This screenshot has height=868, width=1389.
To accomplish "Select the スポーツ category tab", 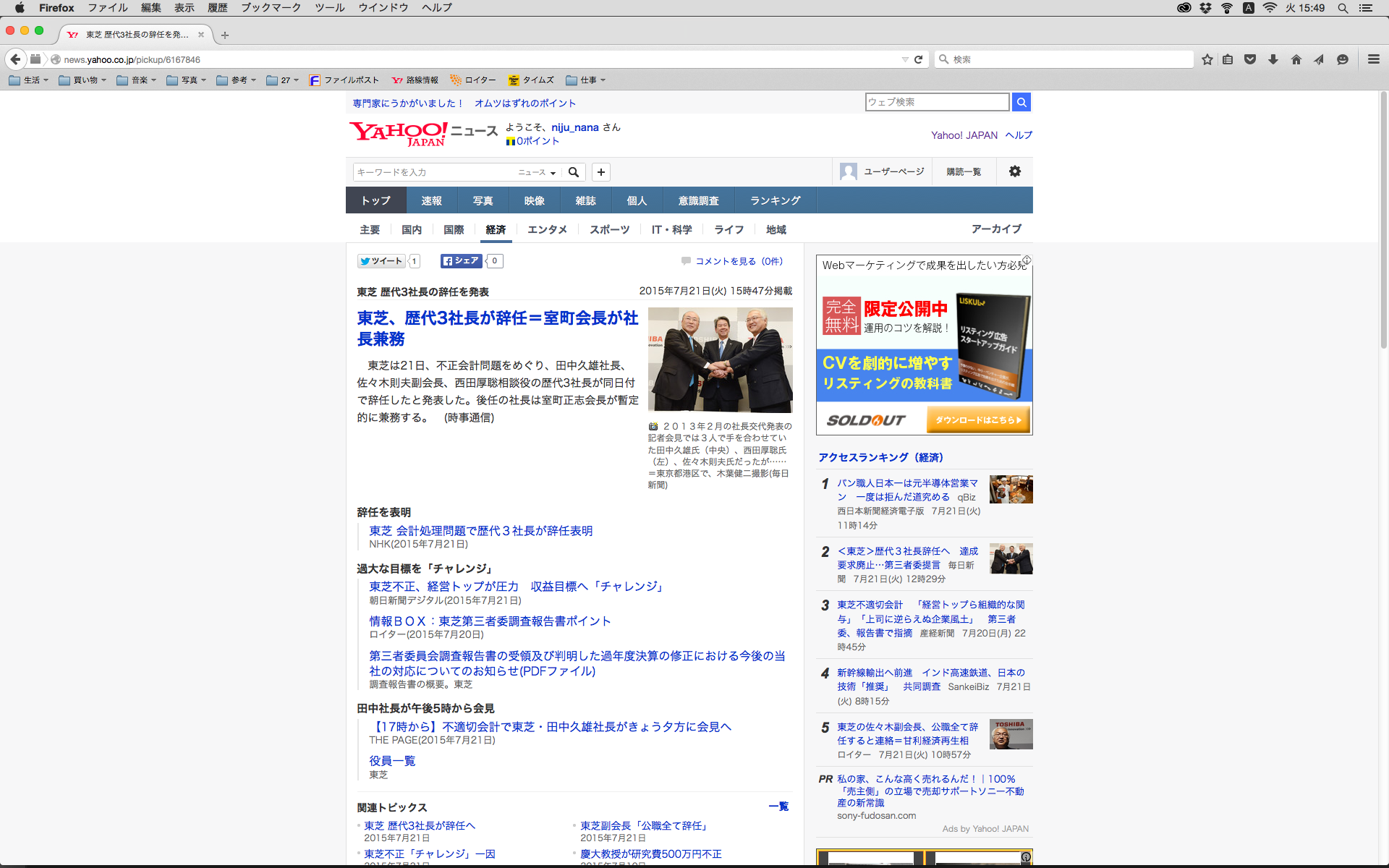I will [609, 229].
